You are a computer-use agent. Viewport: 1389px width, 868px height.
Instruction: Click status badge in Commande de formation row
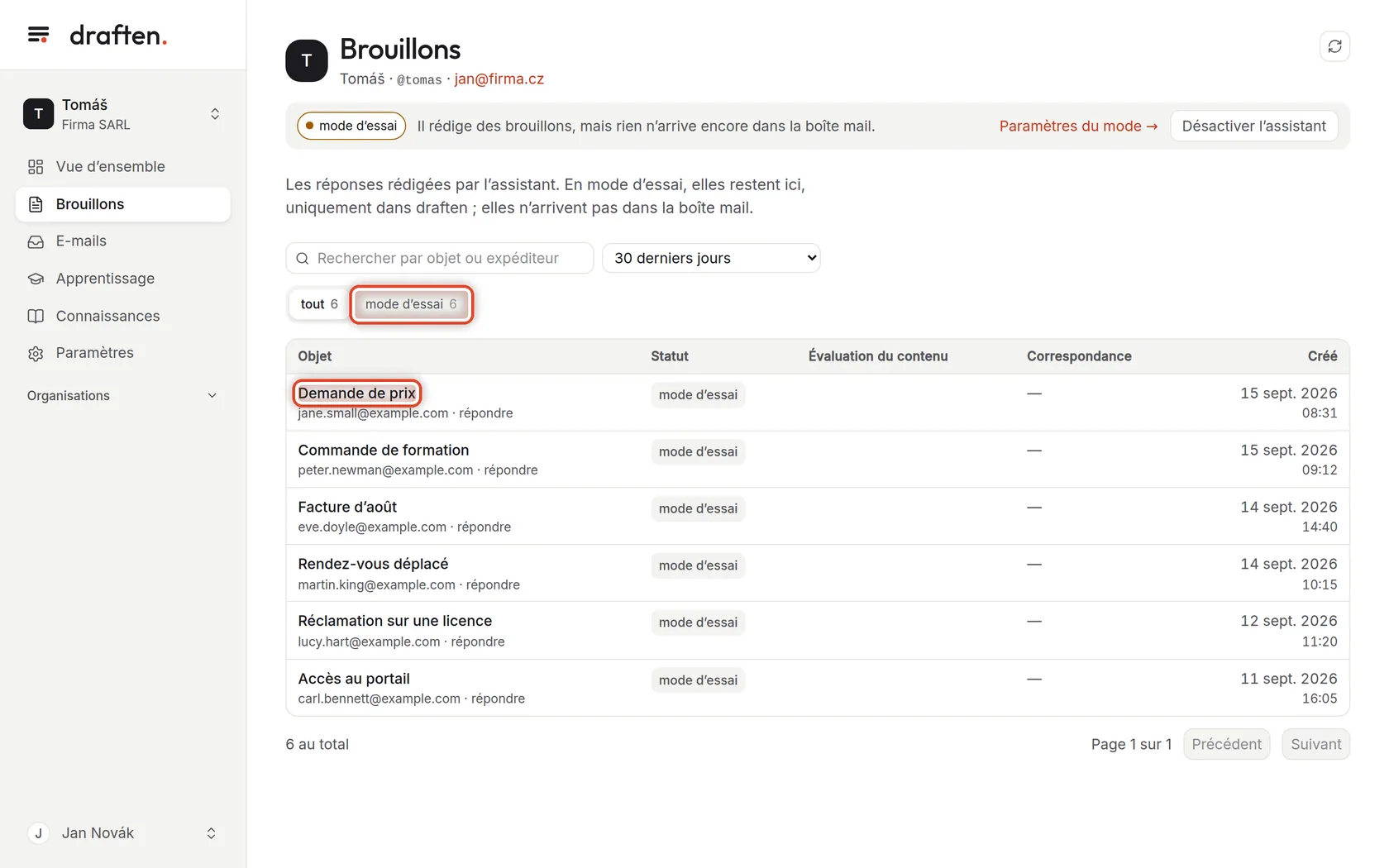coord(698,452)
